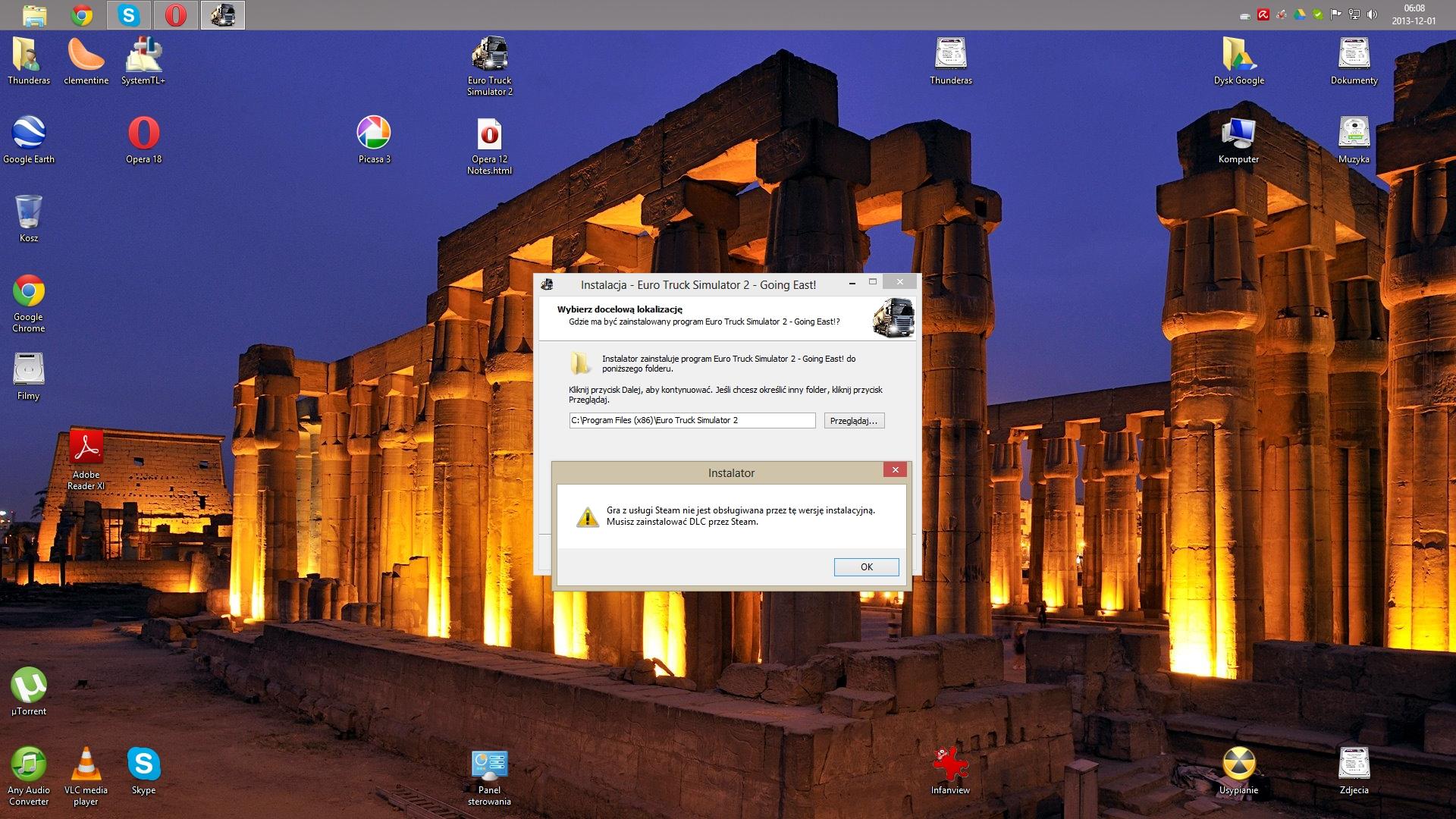Select the Euro Truck installer taskbar button
This screenshot has width=1456, height=819.
pos(223,15)
